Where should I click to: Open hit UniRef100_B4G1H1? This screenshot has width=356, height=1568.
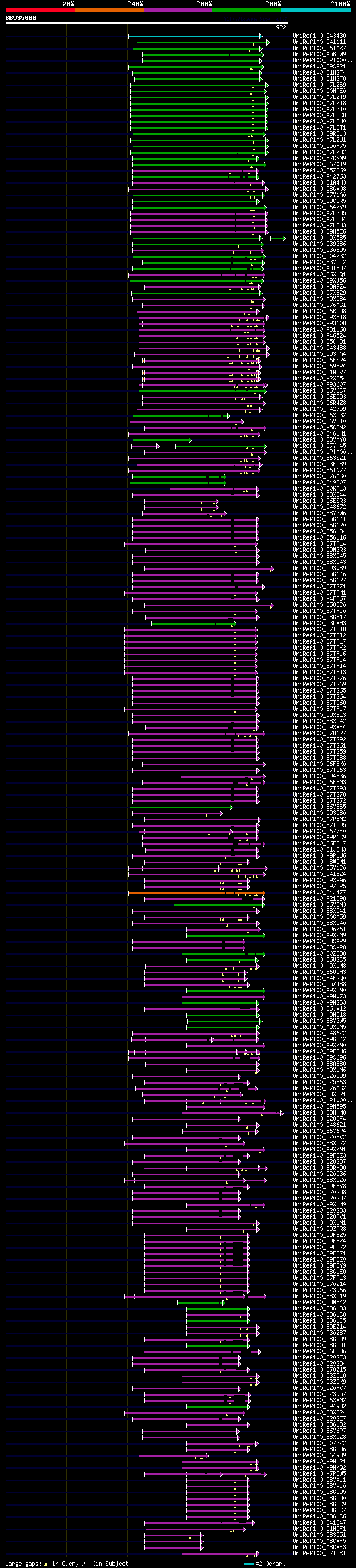pyautogui.click(x=319, y=434)
